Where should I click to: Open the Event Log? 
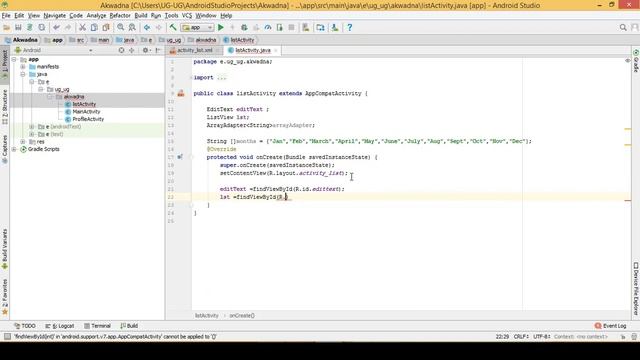611,326
